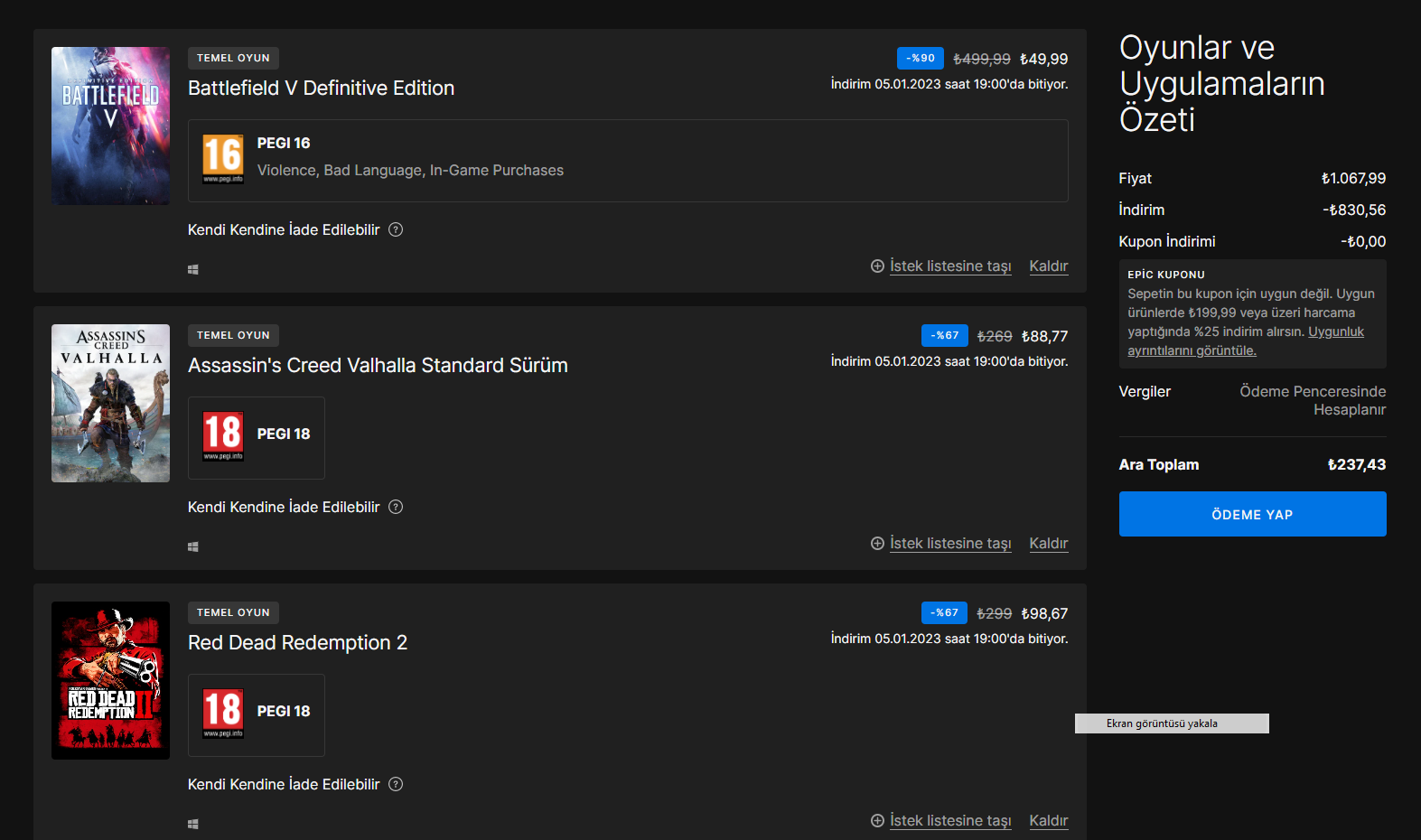Move Assassin's Creed Valhalla to the wishlist
Screen dimensions: 1421x840
tap(940, 543)
